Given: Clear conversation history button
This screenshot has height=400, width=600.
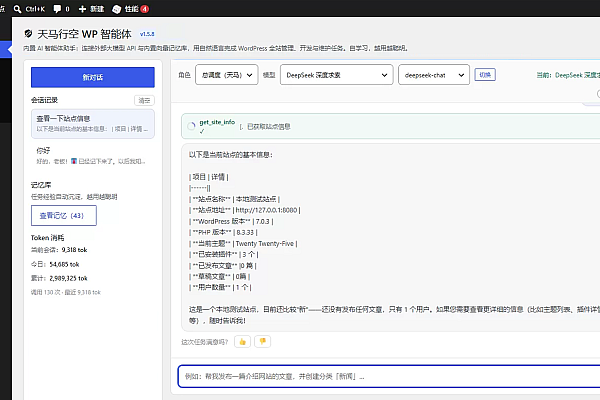Looking at the screenshot, I should click(144, 100).
